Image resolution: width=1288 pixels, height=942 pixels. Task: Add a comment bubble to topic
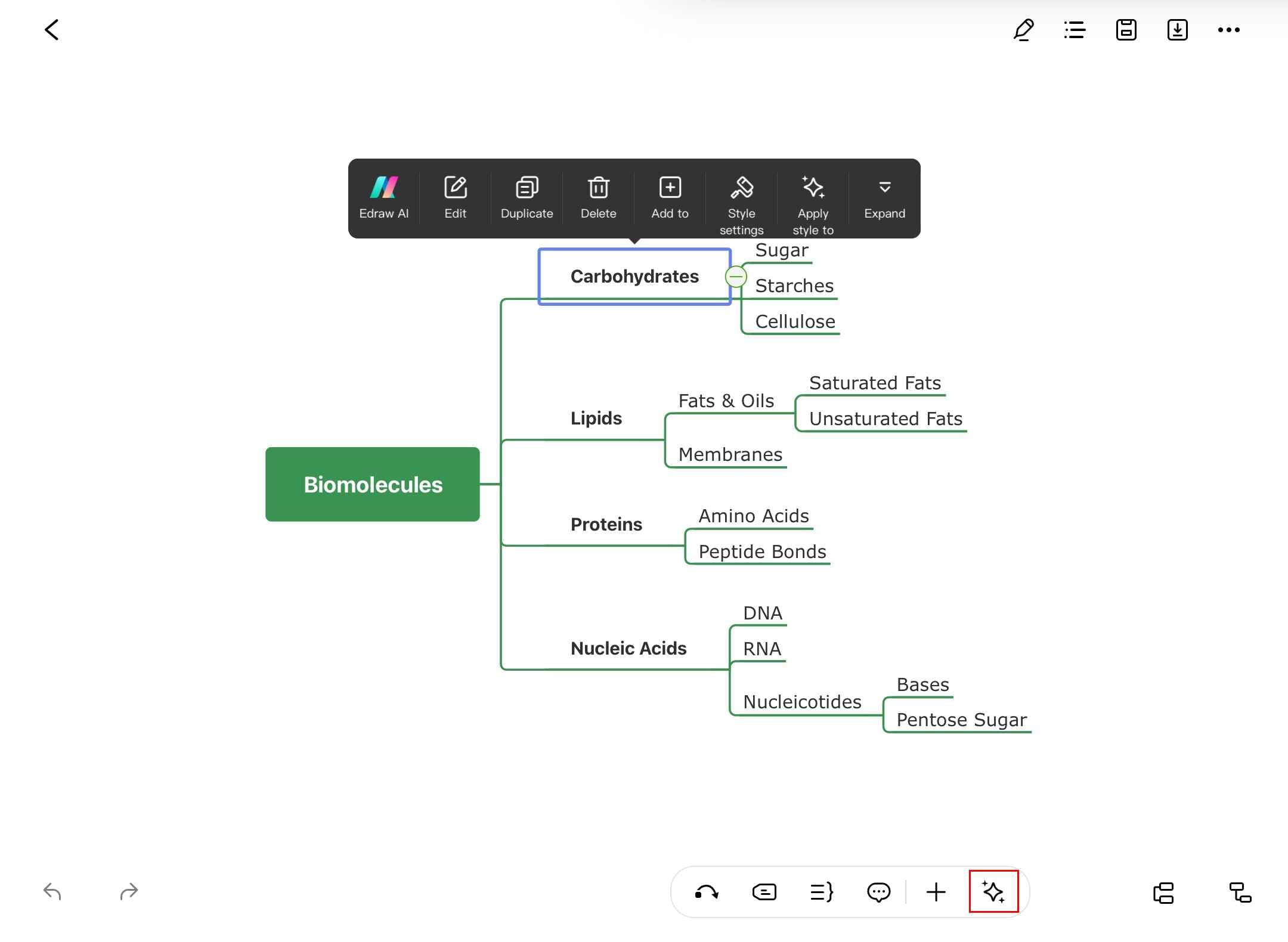click(x=878, y=893)
